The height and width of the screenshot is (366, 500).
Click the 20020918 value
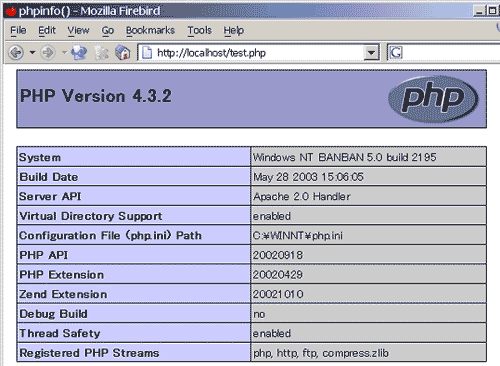278,255
